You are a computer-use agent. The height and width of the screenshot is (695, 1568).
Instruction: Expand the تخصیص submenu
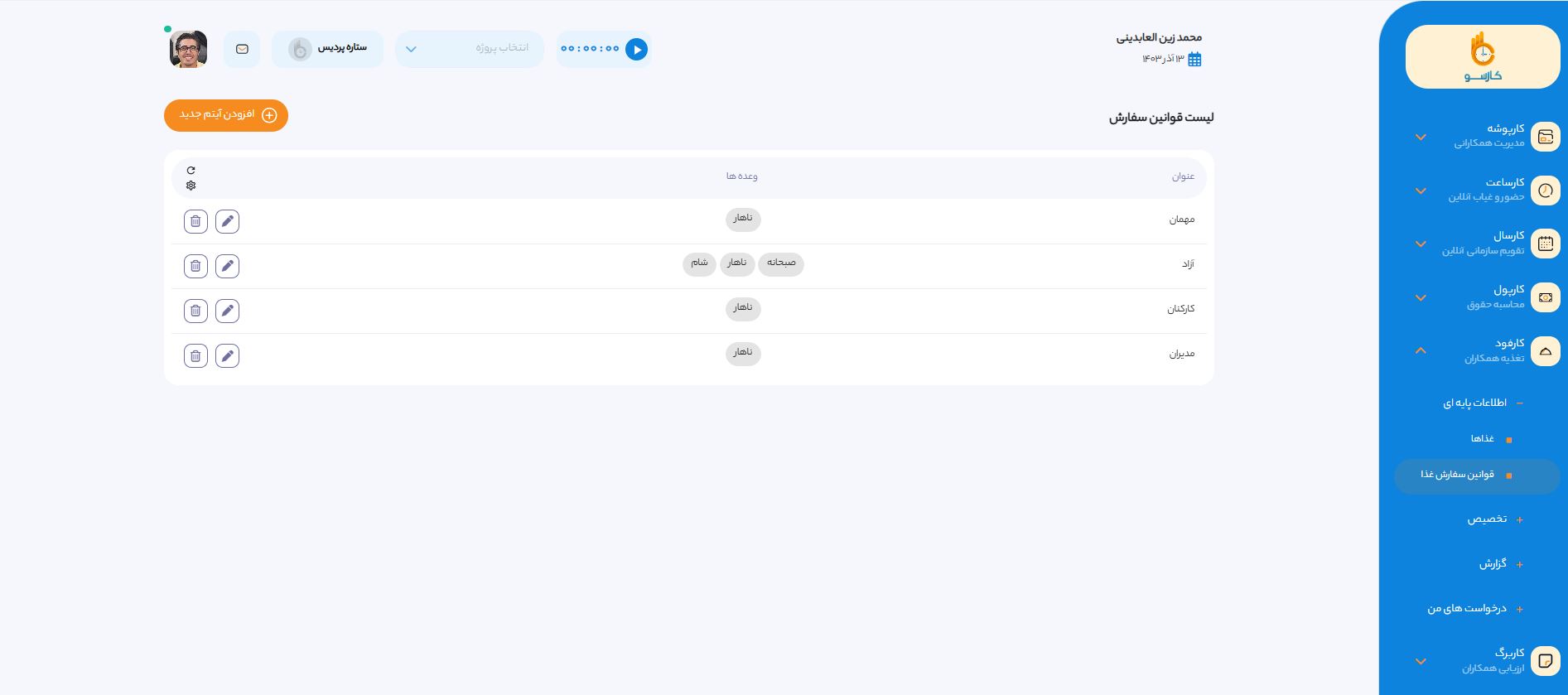click(x=1488, y=519)
